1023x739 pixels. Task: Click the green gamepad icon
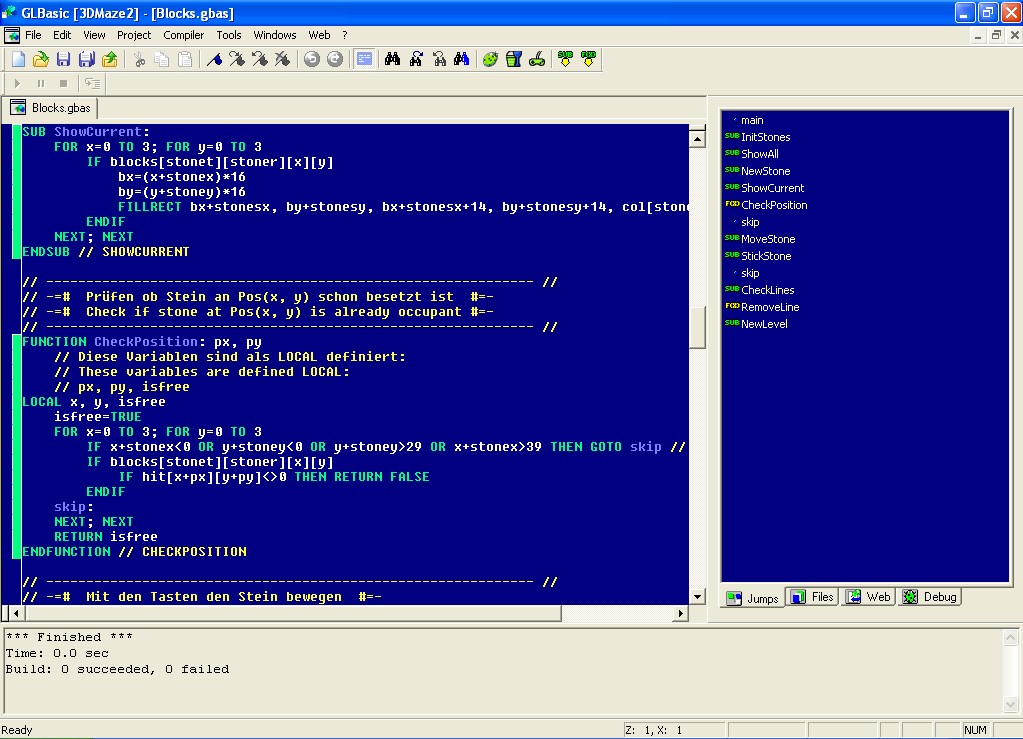pyautogui.click(x=537, y=59)
